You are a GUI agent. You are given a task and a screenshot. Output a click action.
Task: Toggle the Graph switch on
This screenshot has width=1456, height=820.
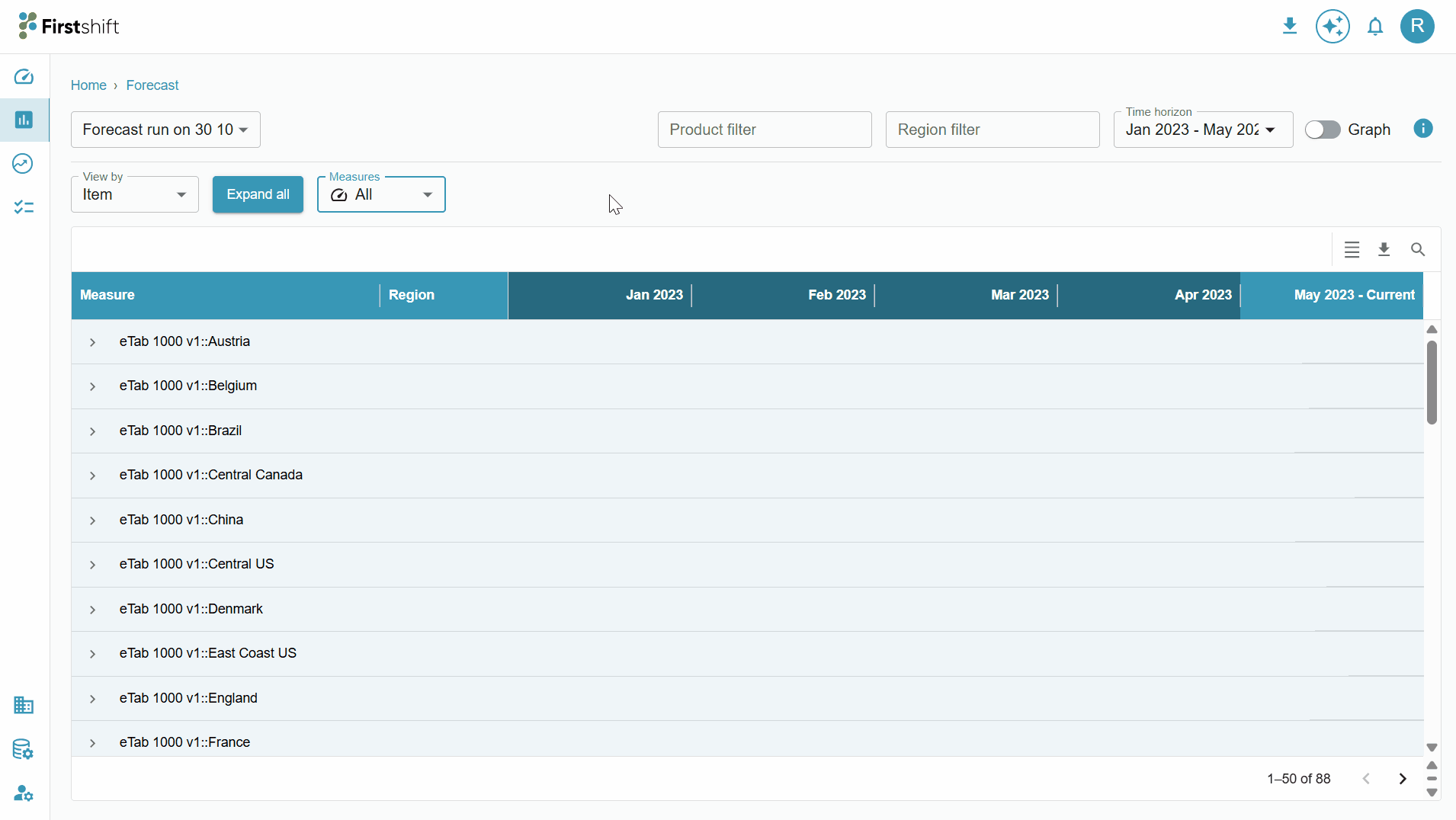tap(1323, 130)
